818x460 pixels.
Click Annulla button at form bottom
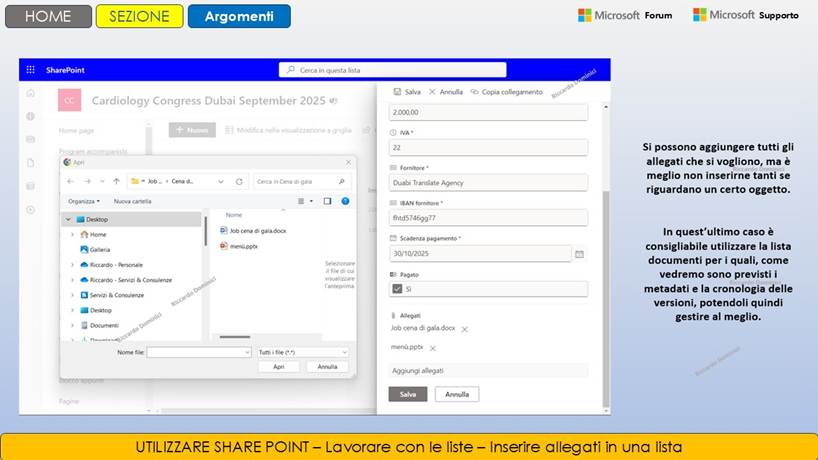click(457, 394)
